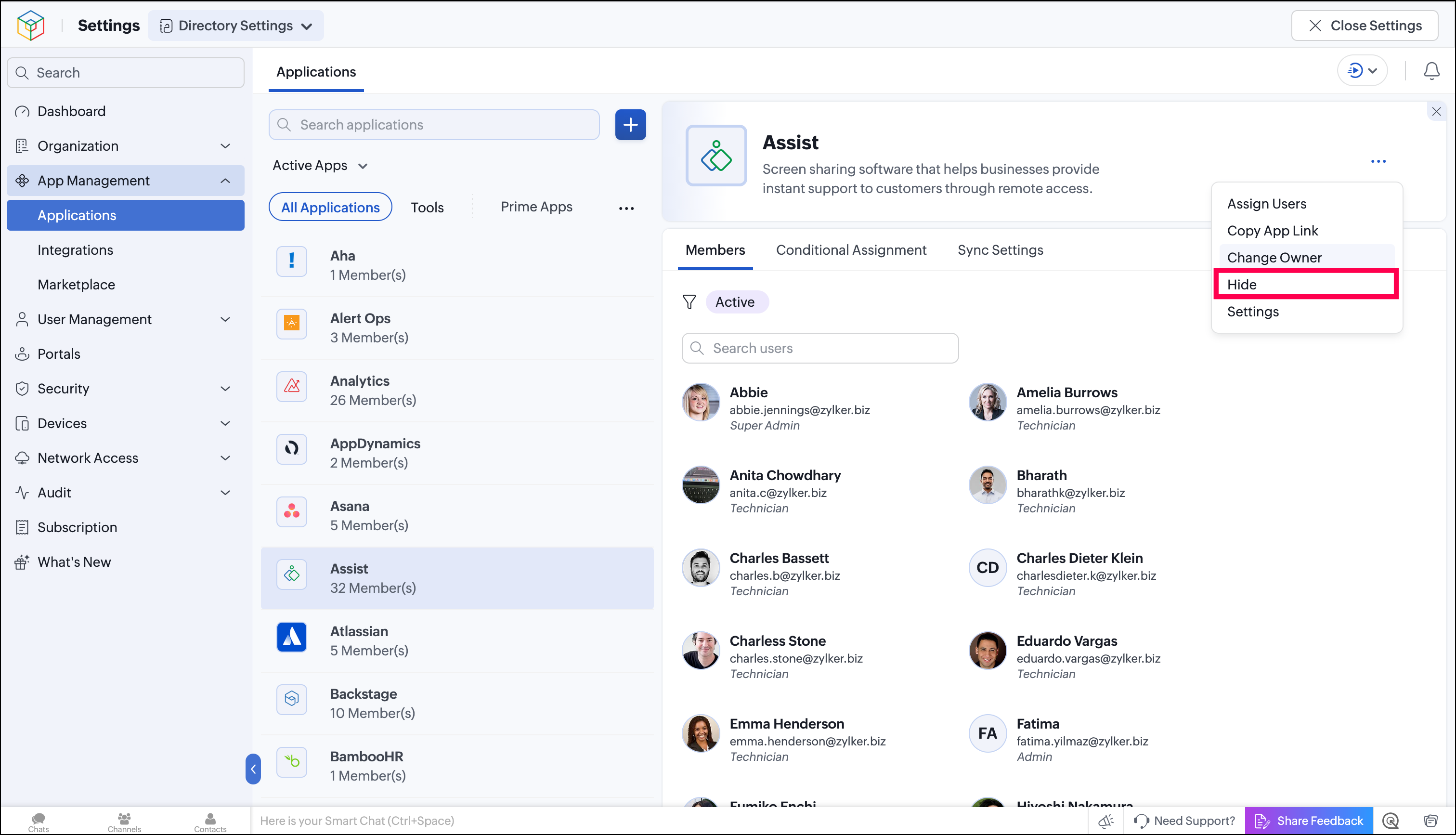Screen dimensions: 1456x835
Task: Filter applications by Tools
Action: coord(427,207)
